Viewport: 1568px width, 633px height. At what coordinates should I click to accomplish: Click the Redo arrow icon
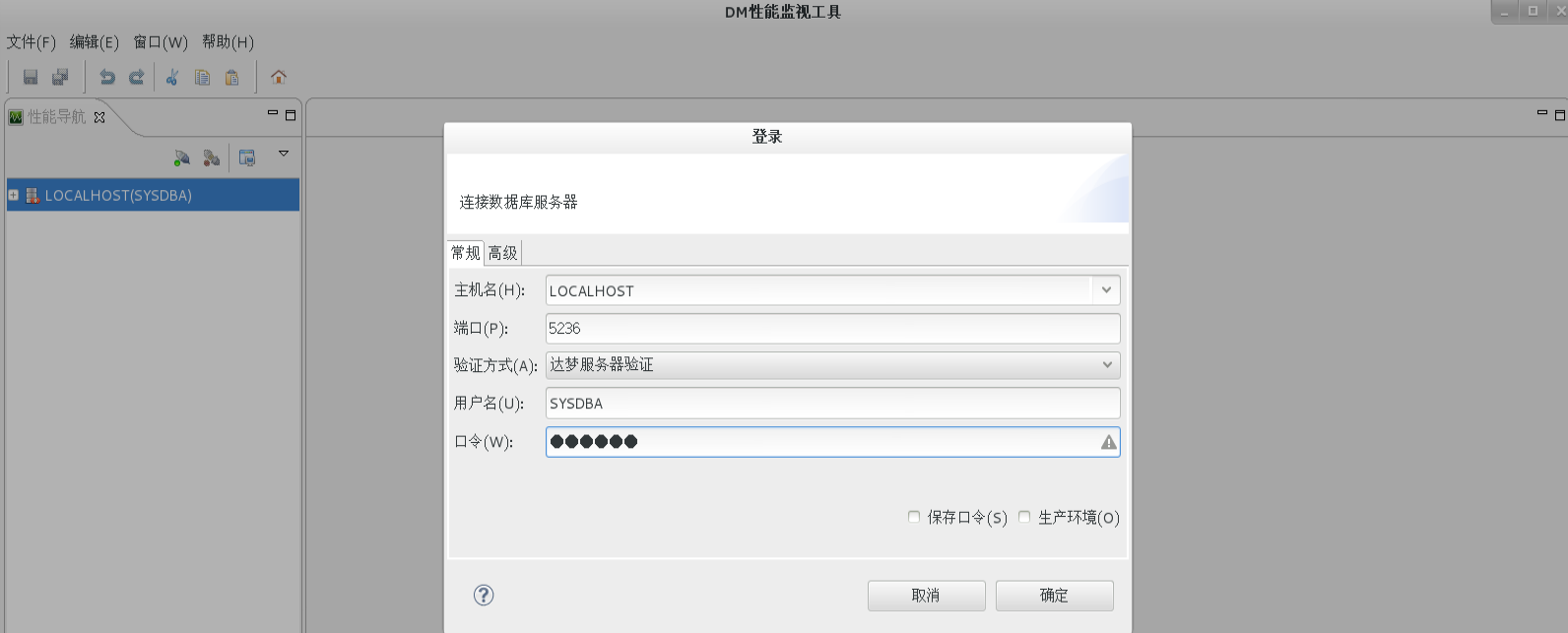click(x=137, y=77)
